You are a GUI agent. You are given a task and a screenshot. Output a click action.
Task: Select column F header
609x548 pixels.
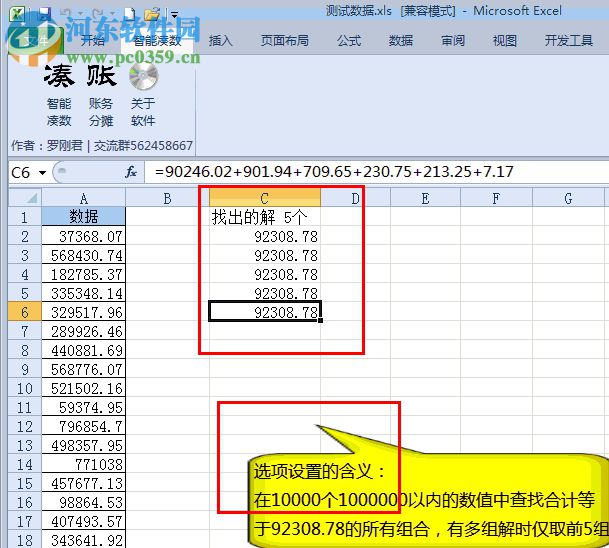[x=496, y=198]
